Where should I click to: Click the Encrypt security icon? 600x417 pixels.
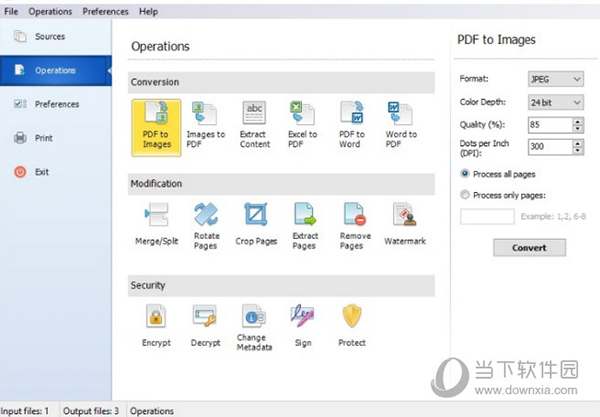tap(156, 326)
